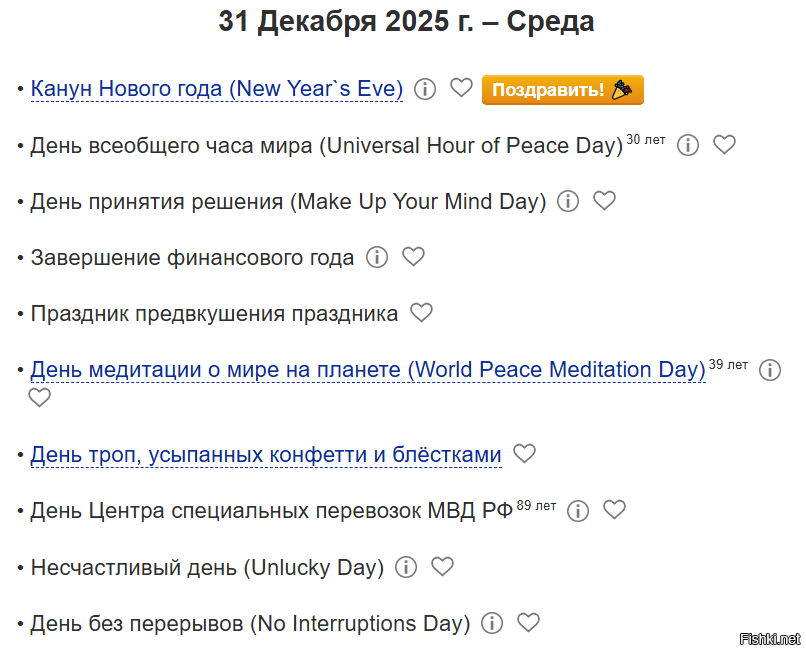Viewport: 806px width, 651px height.
Task: Show info for World Peace Meditation Day
Action: (x=770, y=370)
